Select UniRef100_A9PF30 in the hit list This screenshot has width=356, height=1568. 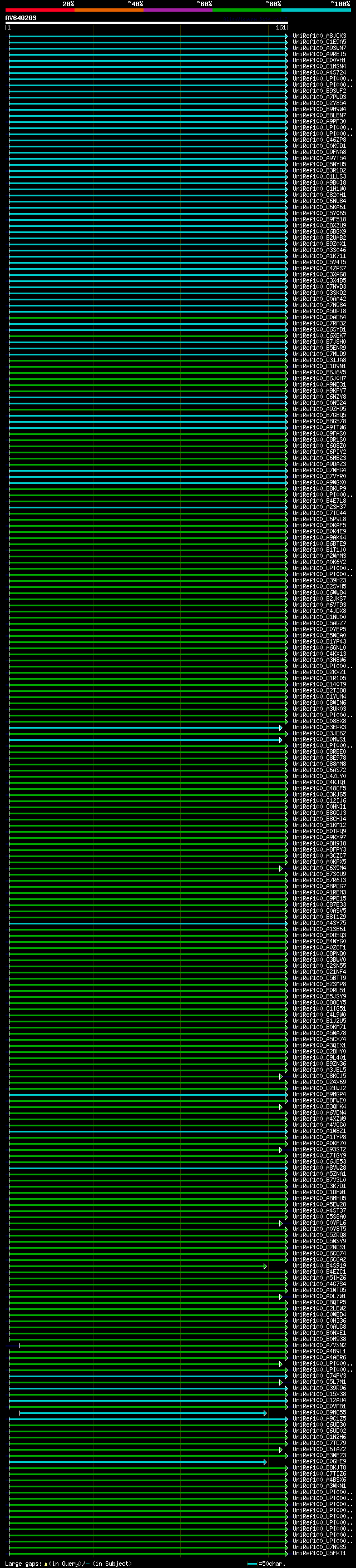tap(319, 122)
